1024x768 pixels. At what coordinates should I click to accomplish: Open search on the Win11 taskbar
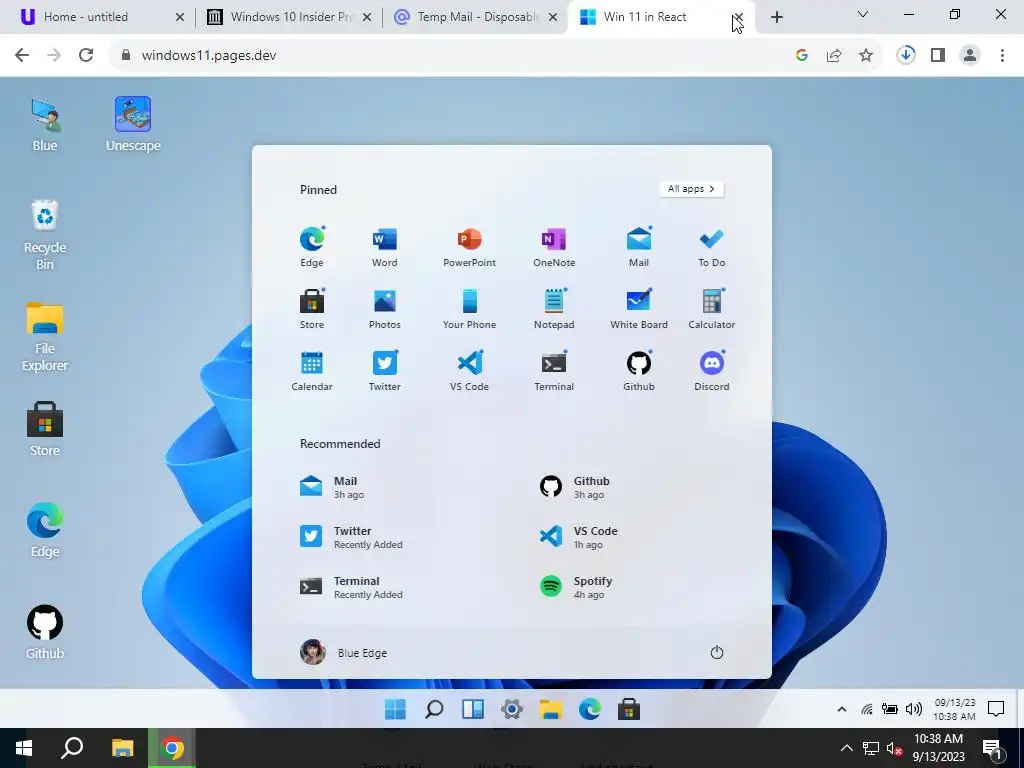434,709
